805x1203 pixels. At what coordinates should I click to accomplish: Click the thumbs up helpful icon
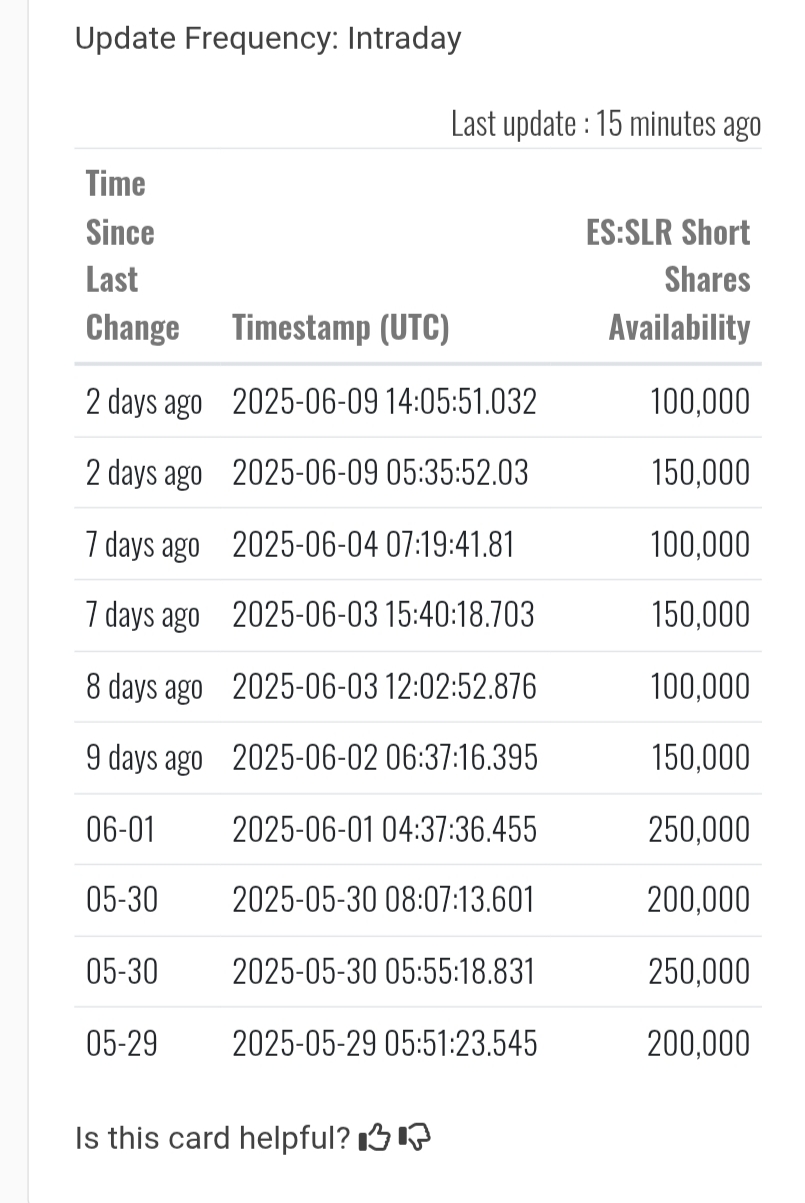tap(374, 1137)
